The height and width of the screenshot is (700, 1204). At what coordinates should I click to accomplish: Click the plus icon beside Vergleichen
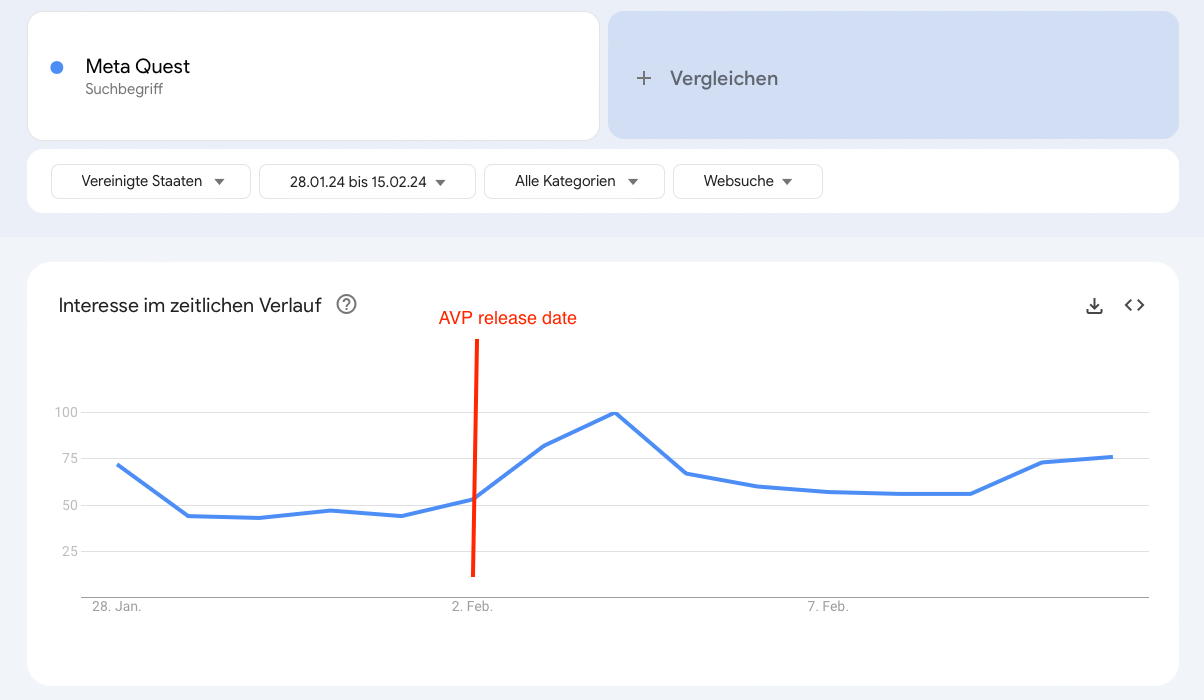pos(644,78)
